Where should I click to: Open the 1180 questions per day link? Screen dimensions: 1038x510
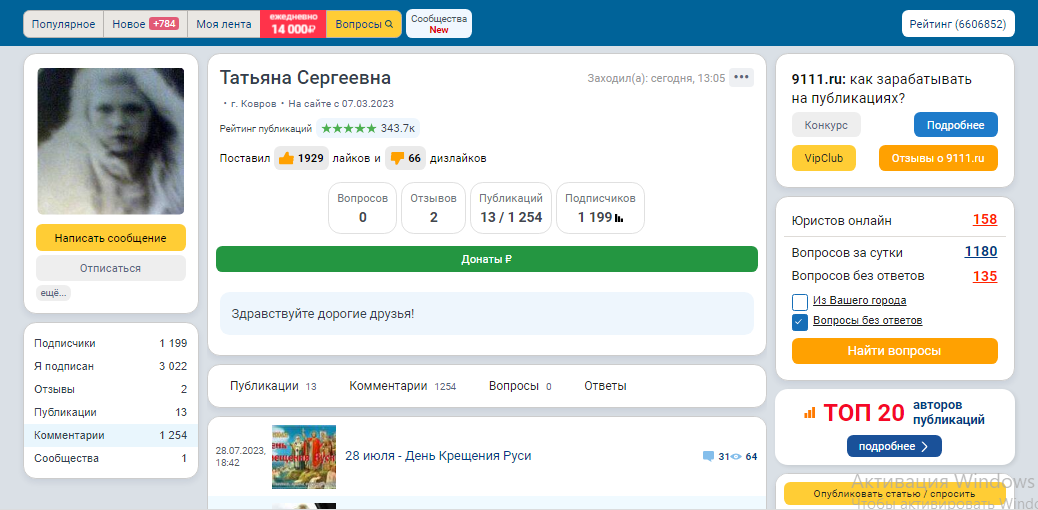[x=980, y=252]
